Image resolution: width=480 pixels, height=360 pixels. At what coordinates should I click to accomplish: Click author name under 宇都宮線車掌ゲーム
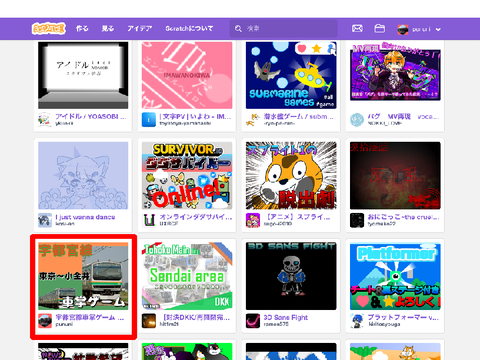click(64, 324)
